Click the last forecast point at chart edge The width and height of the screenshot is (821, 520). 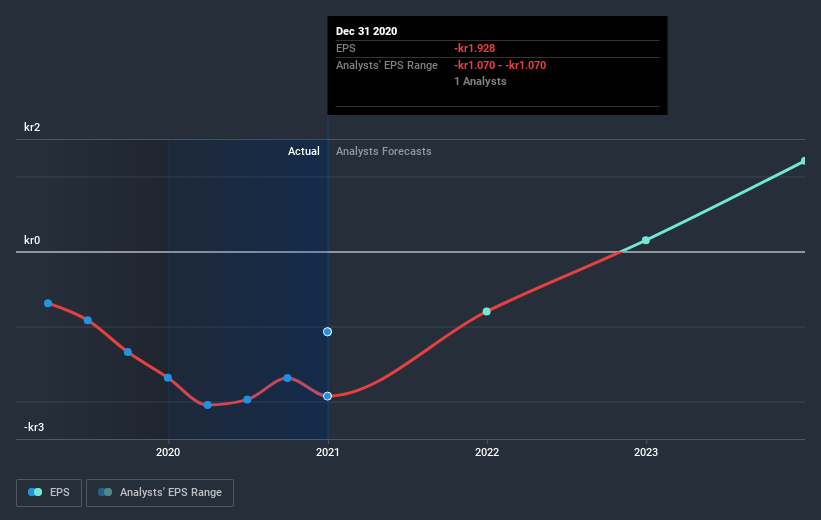click(x=804, y=161)
